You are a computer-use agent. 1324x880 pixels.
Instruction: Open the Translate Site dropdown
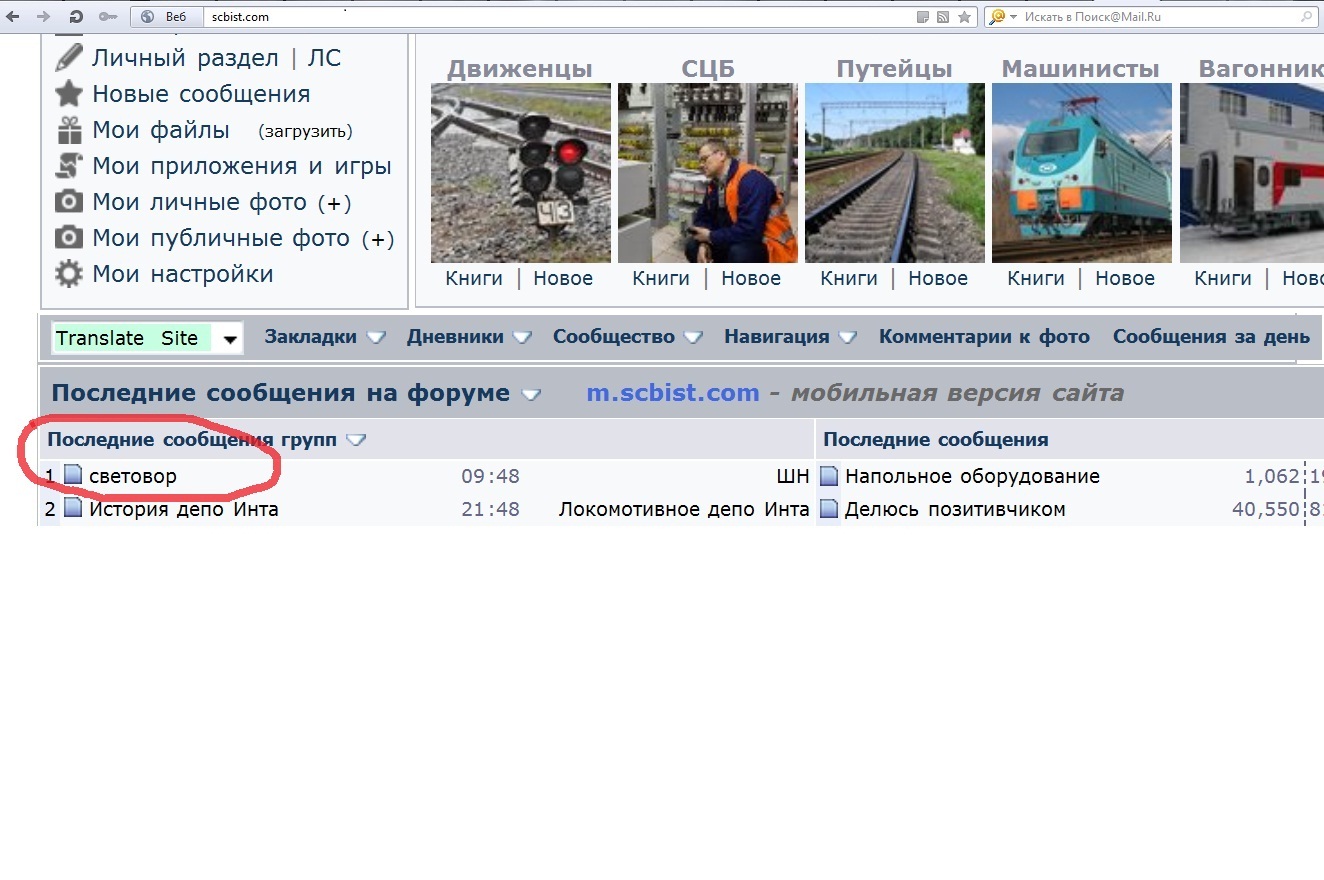[230, 339]
